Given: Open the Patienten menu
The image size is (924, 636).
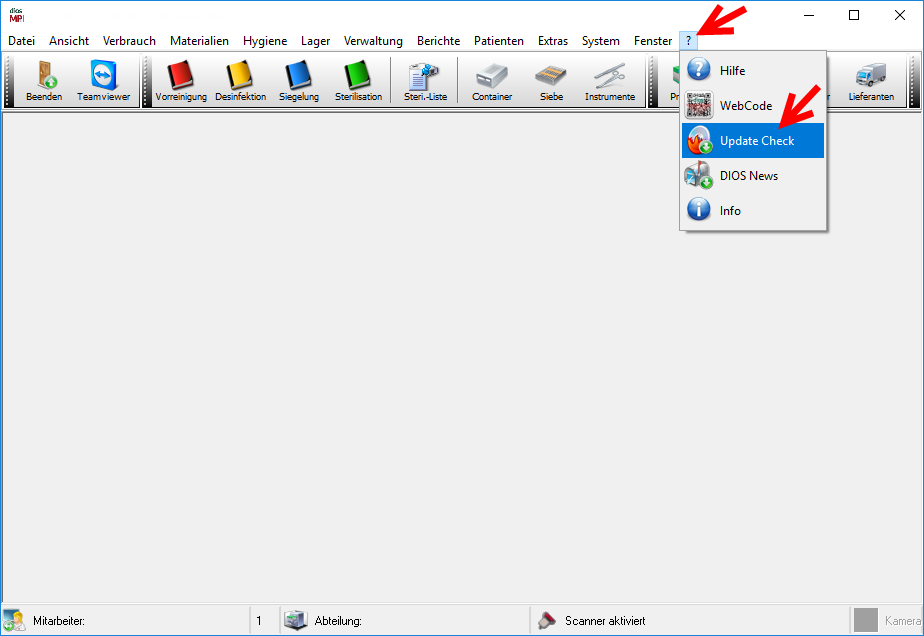Looking at the screenshot, I should pos(499,41).
